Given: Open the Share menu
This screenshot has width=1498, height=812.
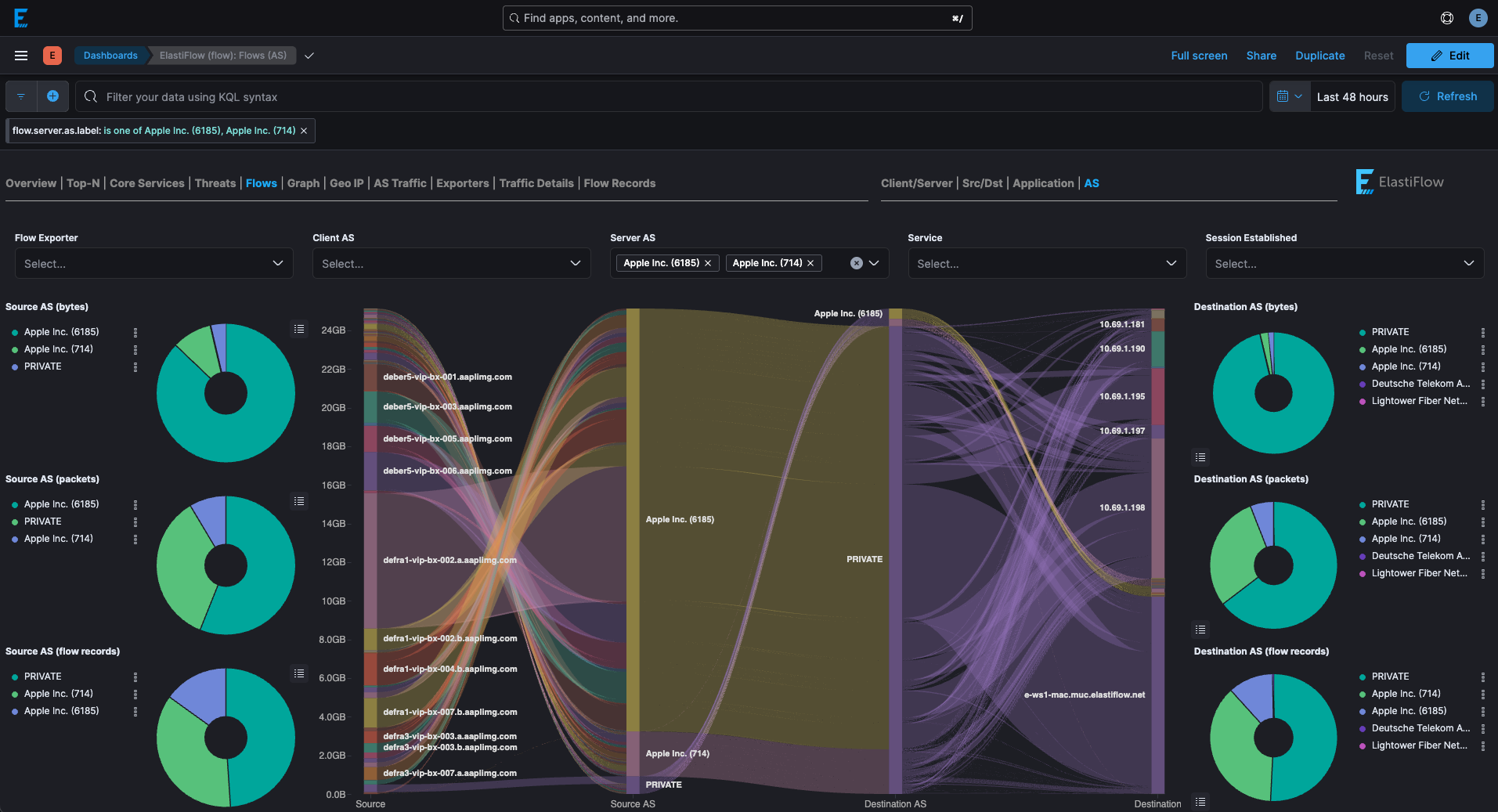Looking at the screenshot, I should point(1261,56).
